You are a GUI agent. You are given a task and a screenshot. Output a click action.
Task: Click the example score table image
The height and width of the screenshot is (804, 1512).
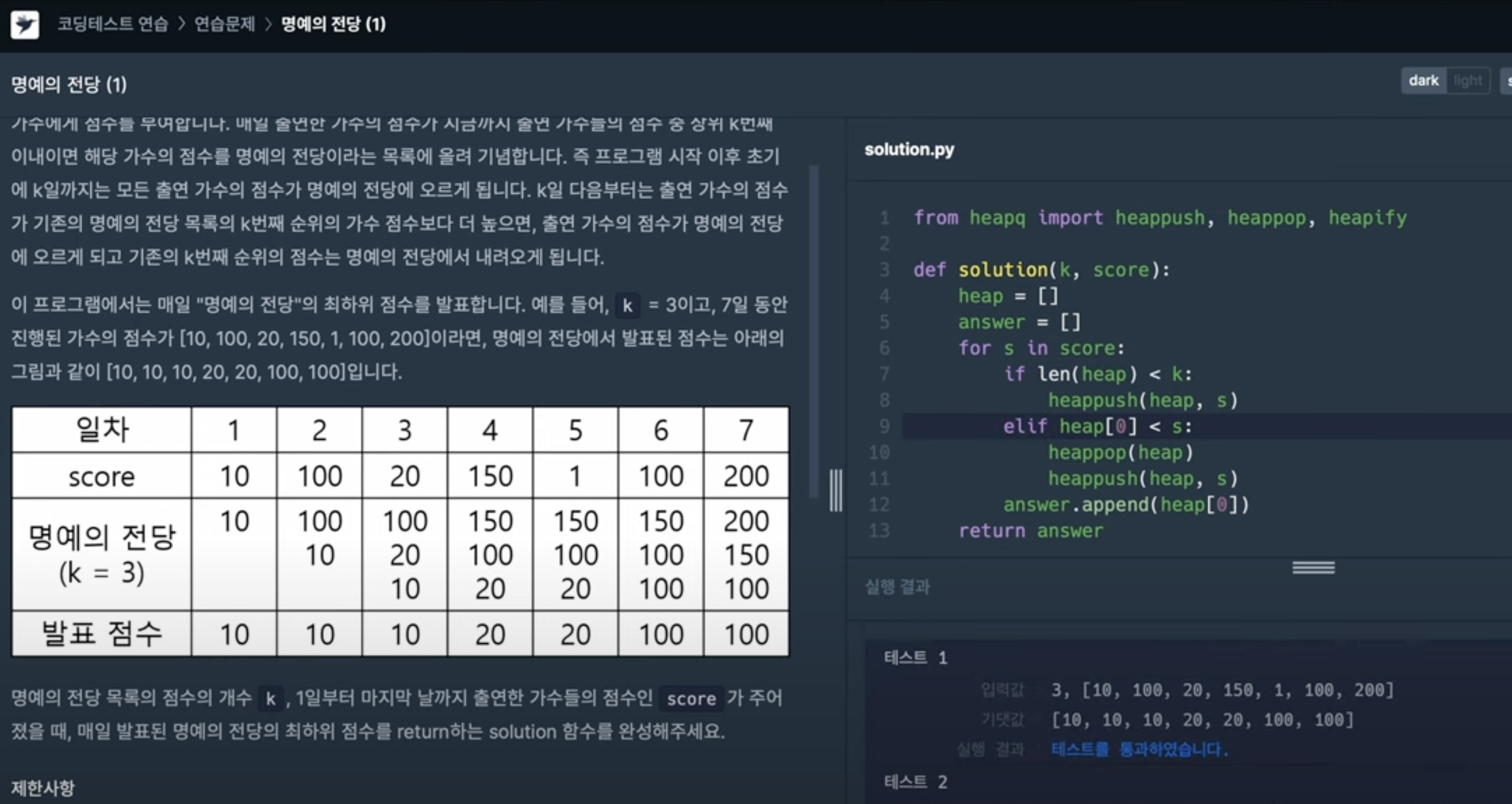point(400,531)
